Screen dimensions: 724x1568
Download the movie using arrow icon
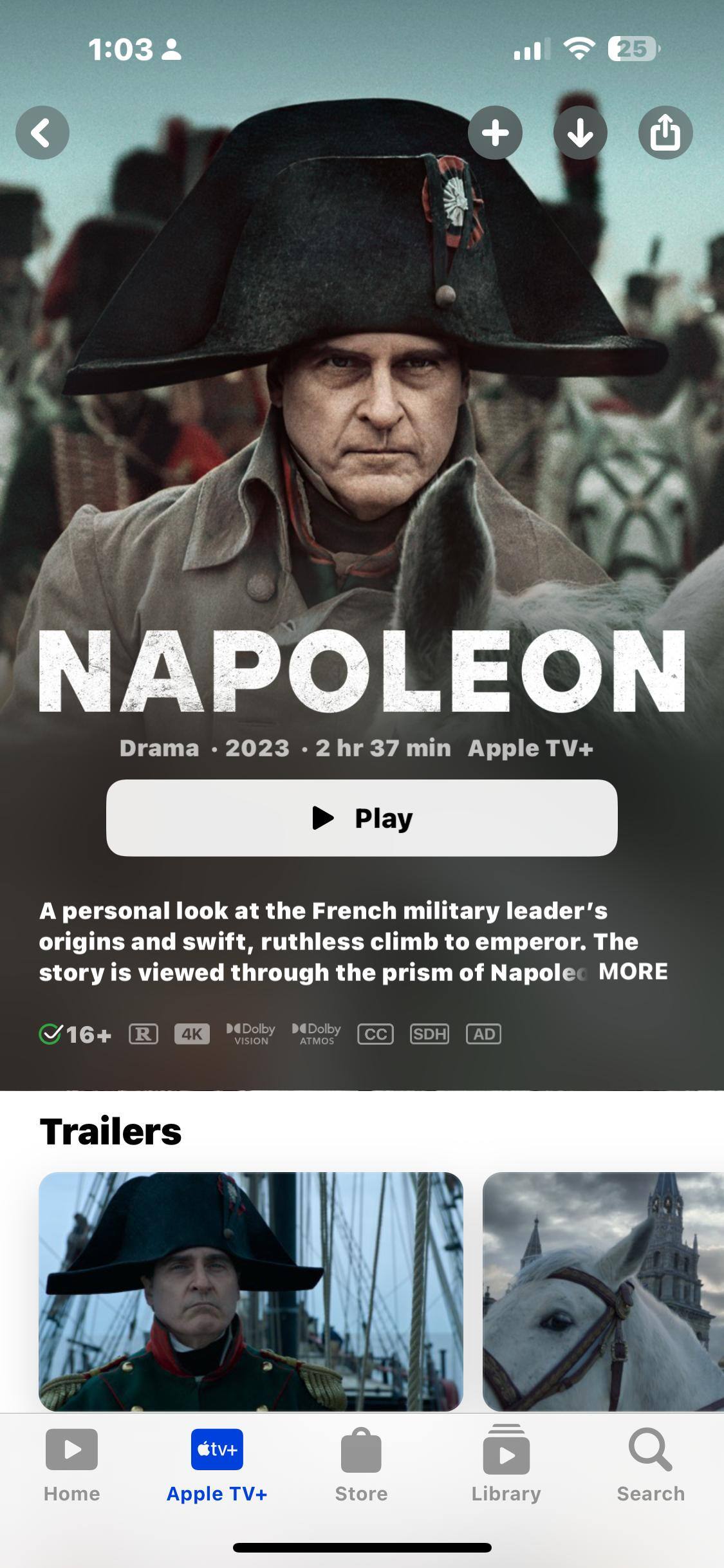(580, 133)
